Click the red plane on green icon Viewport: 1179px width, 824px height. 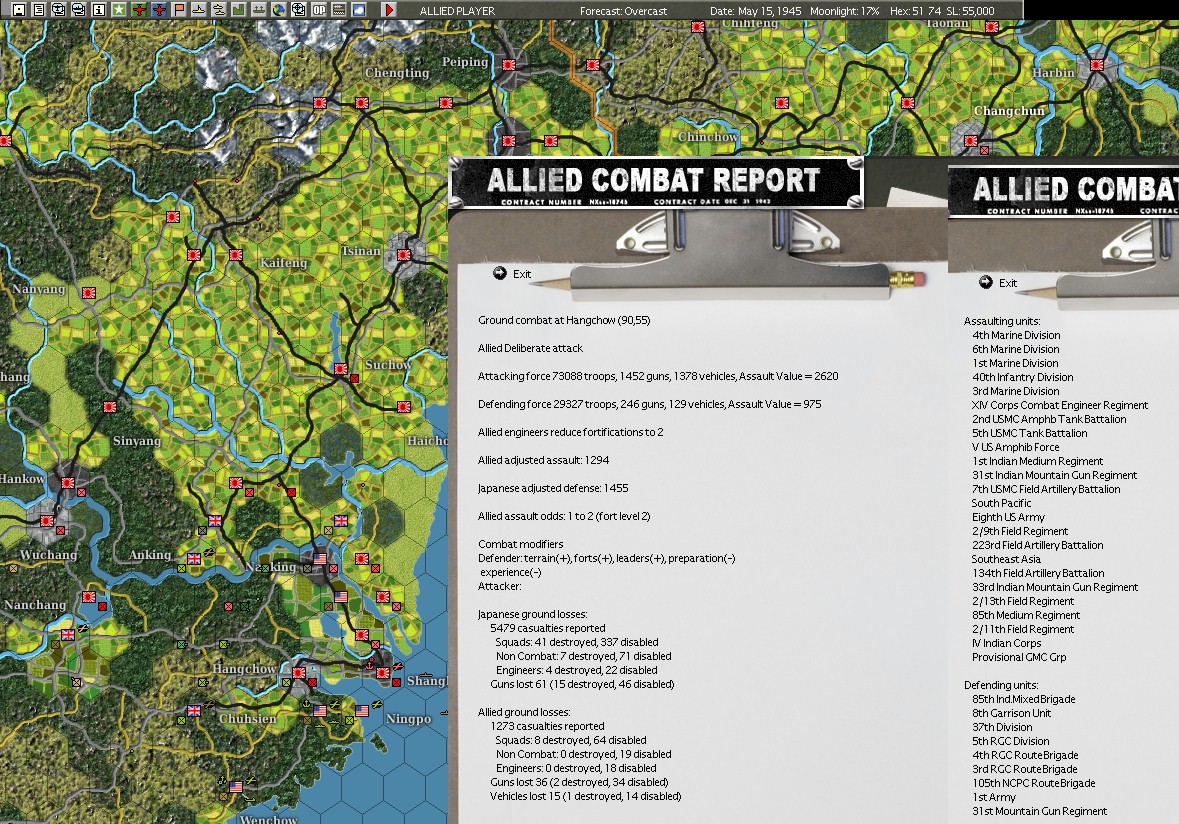(x=139, y=10)
